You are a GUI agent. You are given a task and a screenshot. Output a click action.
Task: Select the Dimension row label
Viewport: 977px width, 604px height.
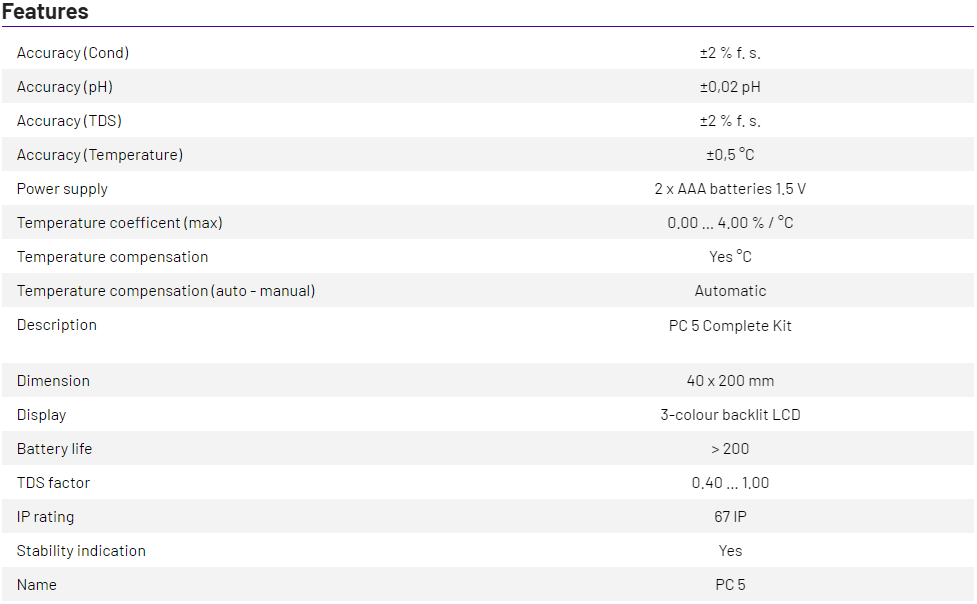[53, 381]
